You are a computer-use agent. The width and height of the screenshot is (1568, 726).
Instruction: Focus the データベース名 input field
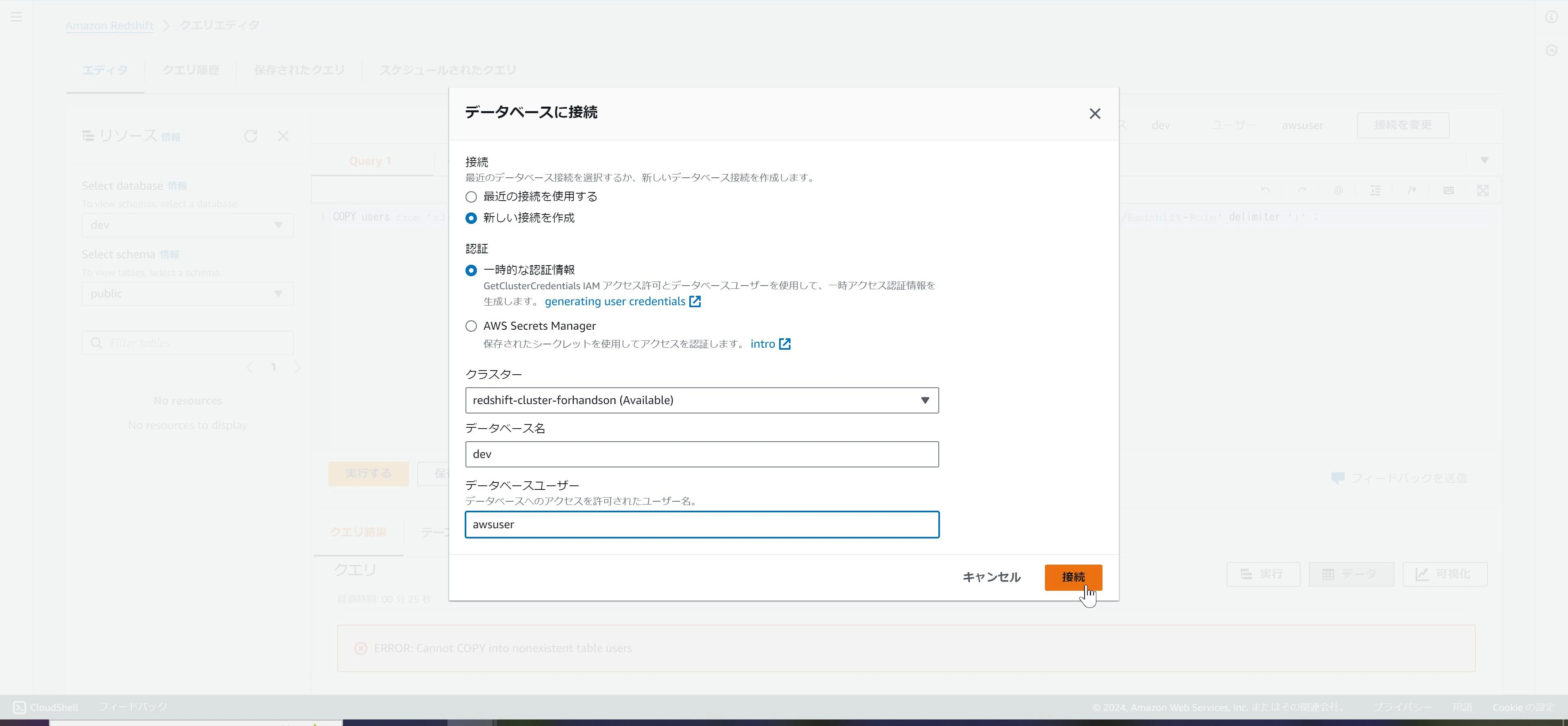pos(702,454)
